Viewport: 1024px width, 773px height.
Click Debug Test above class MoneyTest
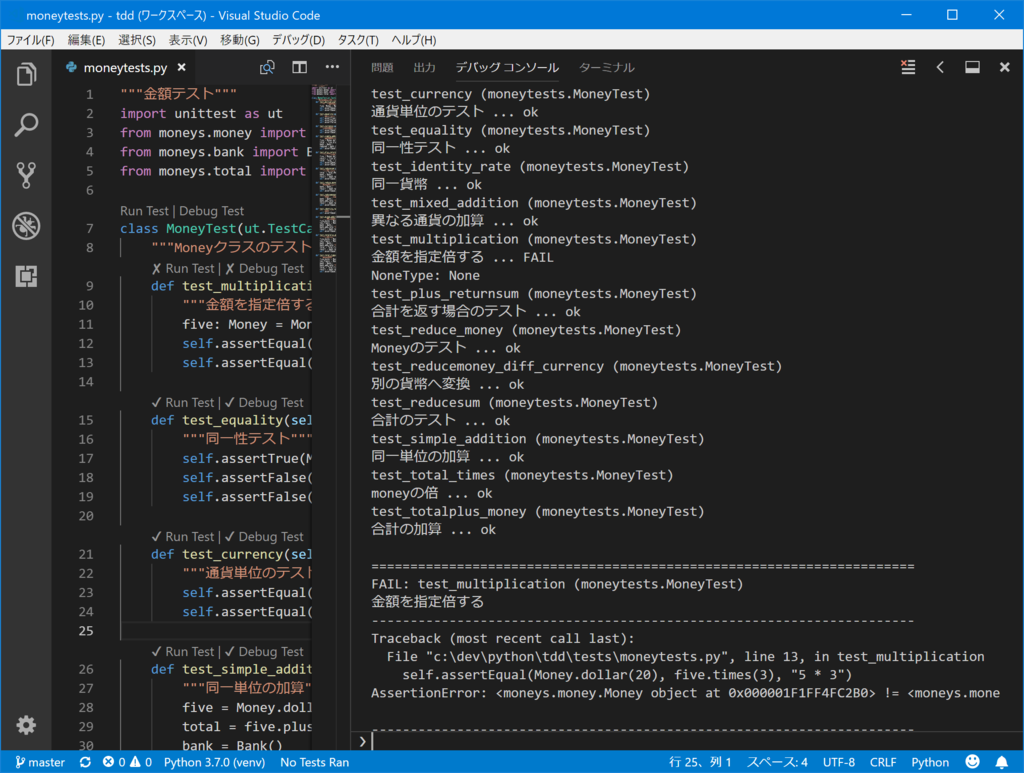click(x=212, y=211)
